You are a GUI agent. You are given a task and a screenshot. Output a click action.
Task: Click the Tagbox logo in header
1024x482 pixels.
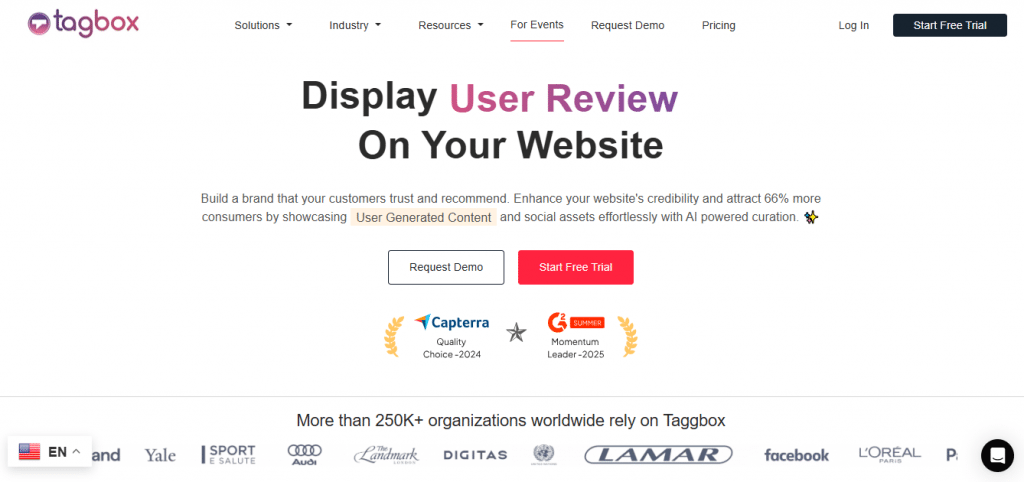click(x=83, y=24)
